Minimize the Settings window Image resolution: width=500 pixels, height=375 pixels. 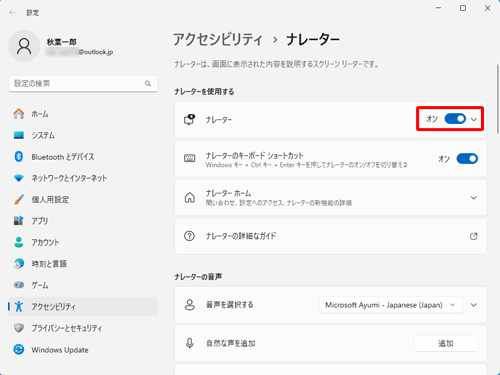tap(438, 8)
